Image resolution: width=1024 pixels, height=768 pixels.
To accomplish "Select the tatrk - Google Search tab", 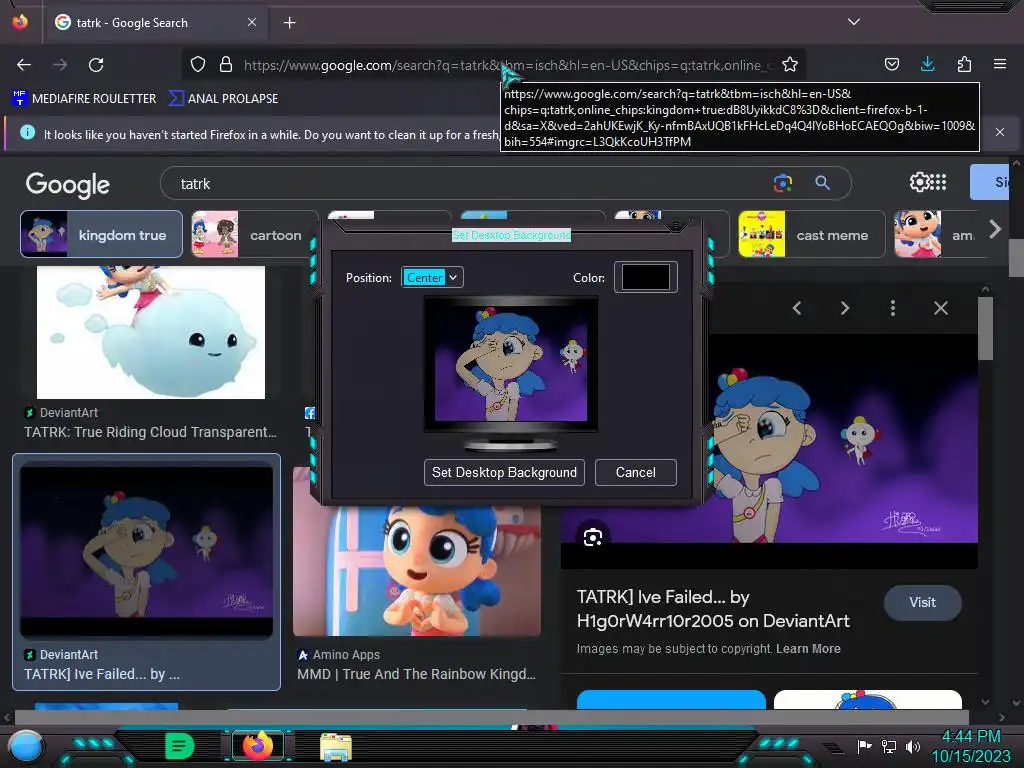I will tap(155, 23).
